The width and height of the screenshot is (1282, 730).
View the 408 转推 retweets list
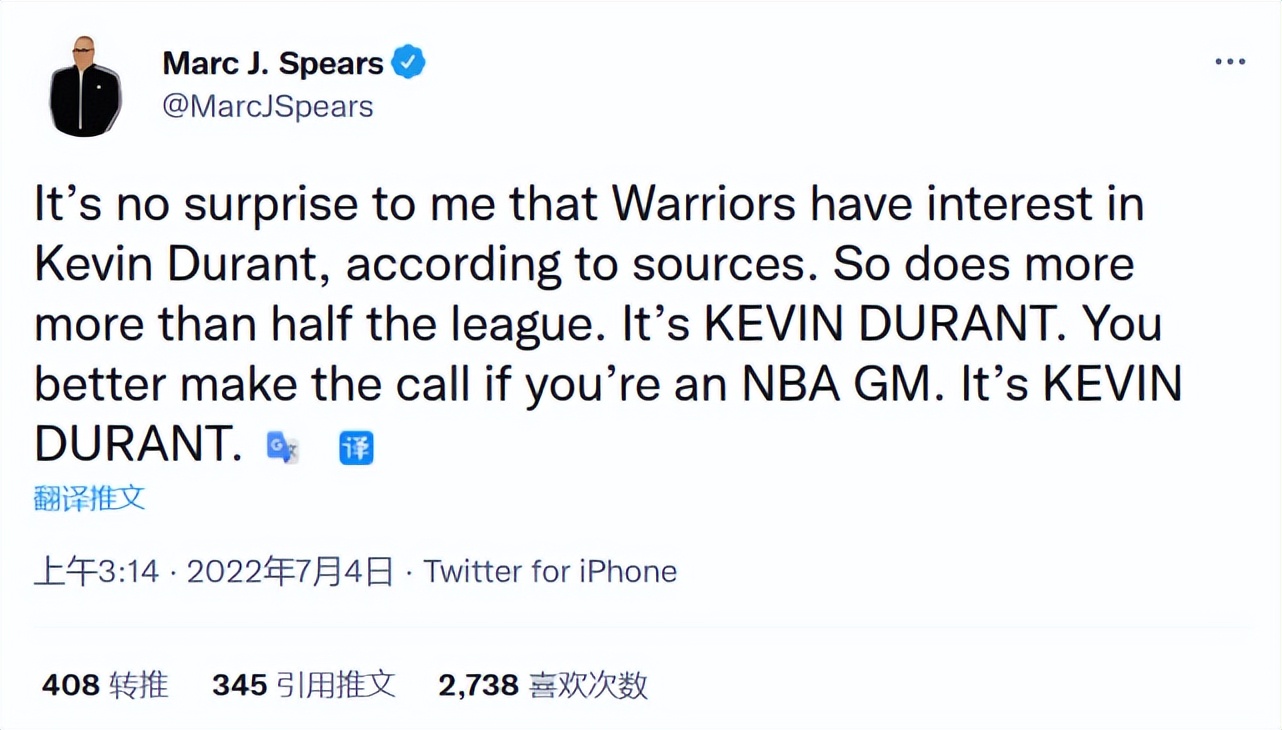click(105, 685)
